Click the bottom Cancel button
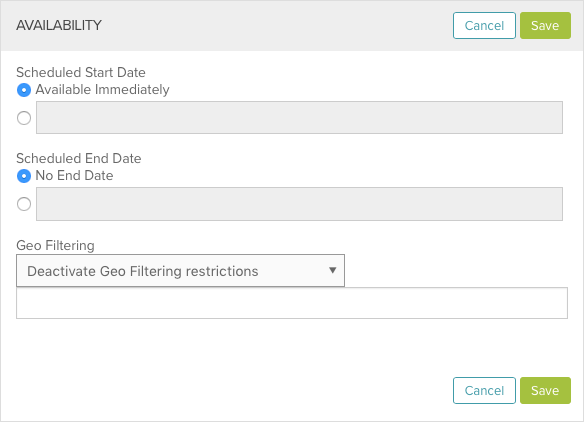 click(484, 391)
